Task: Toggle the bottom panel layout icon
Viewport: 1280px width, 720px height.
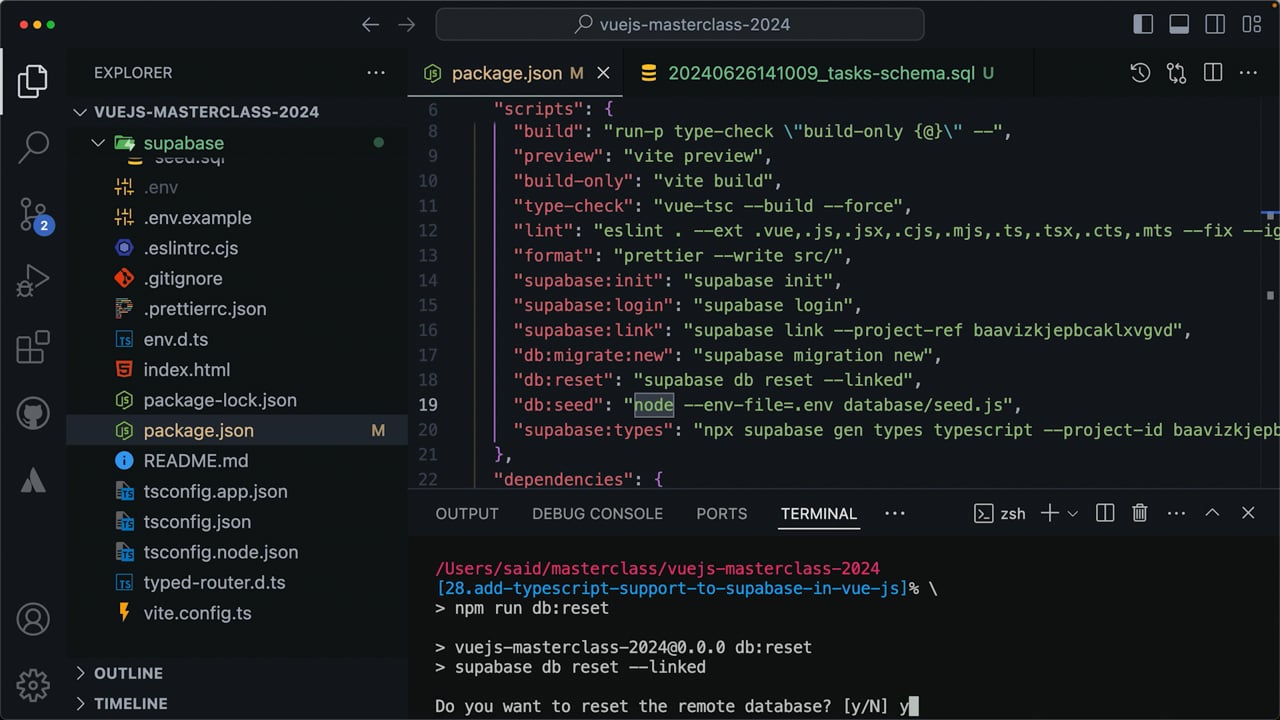Action: [1179, 25]
